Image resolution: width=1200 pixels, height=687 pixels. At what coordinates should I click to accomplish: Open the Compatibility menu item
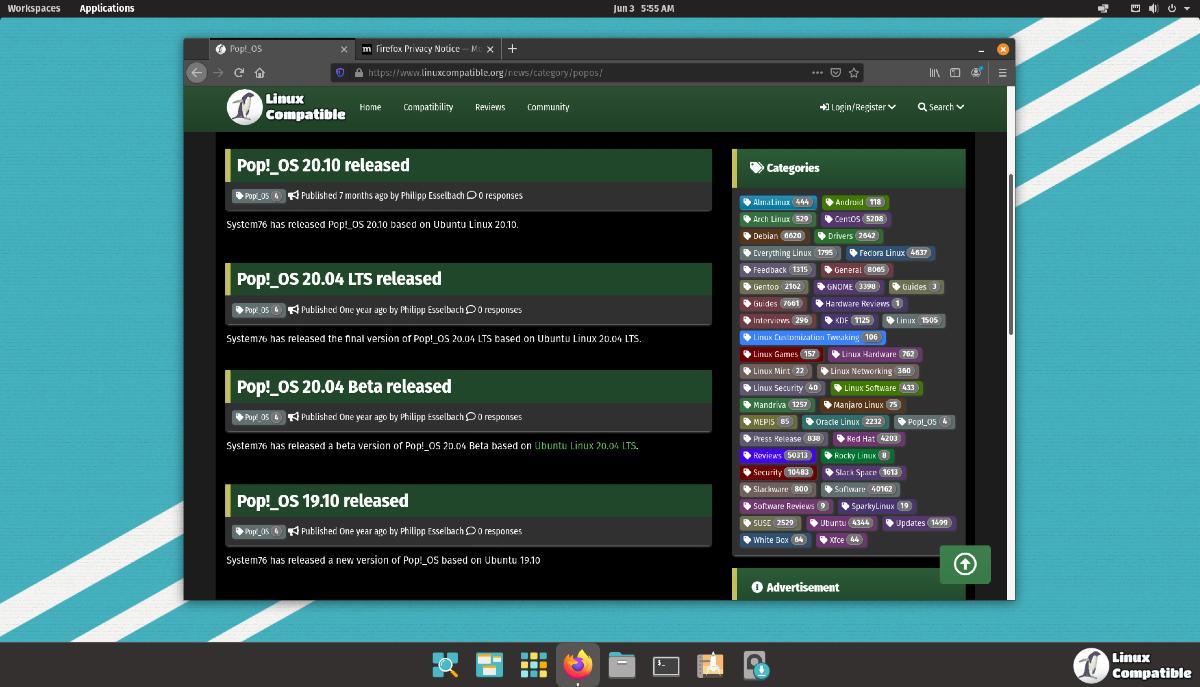[428, 107]
